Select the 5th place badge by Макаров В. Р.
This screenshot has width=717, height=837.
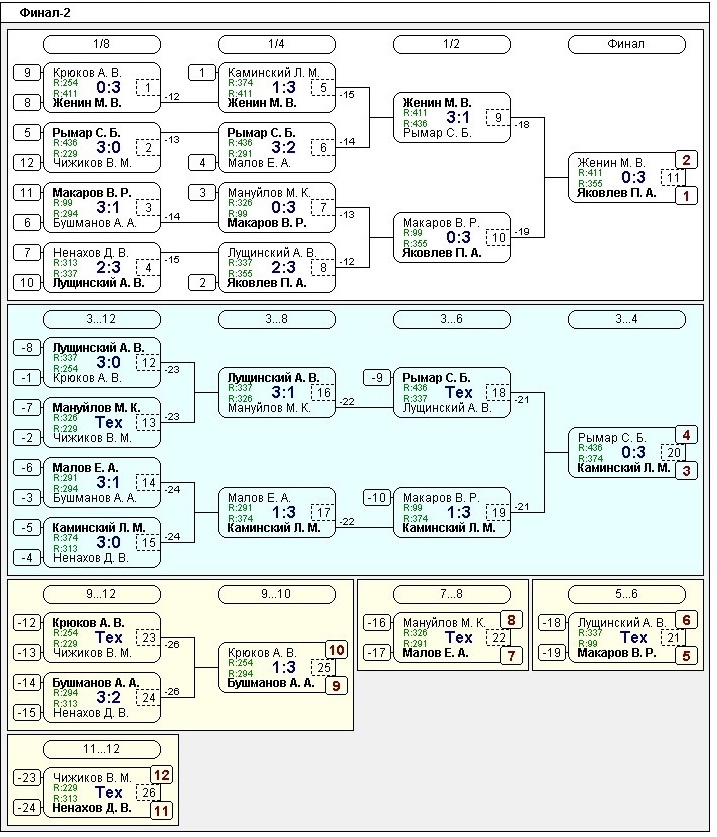tap(686, 656)
